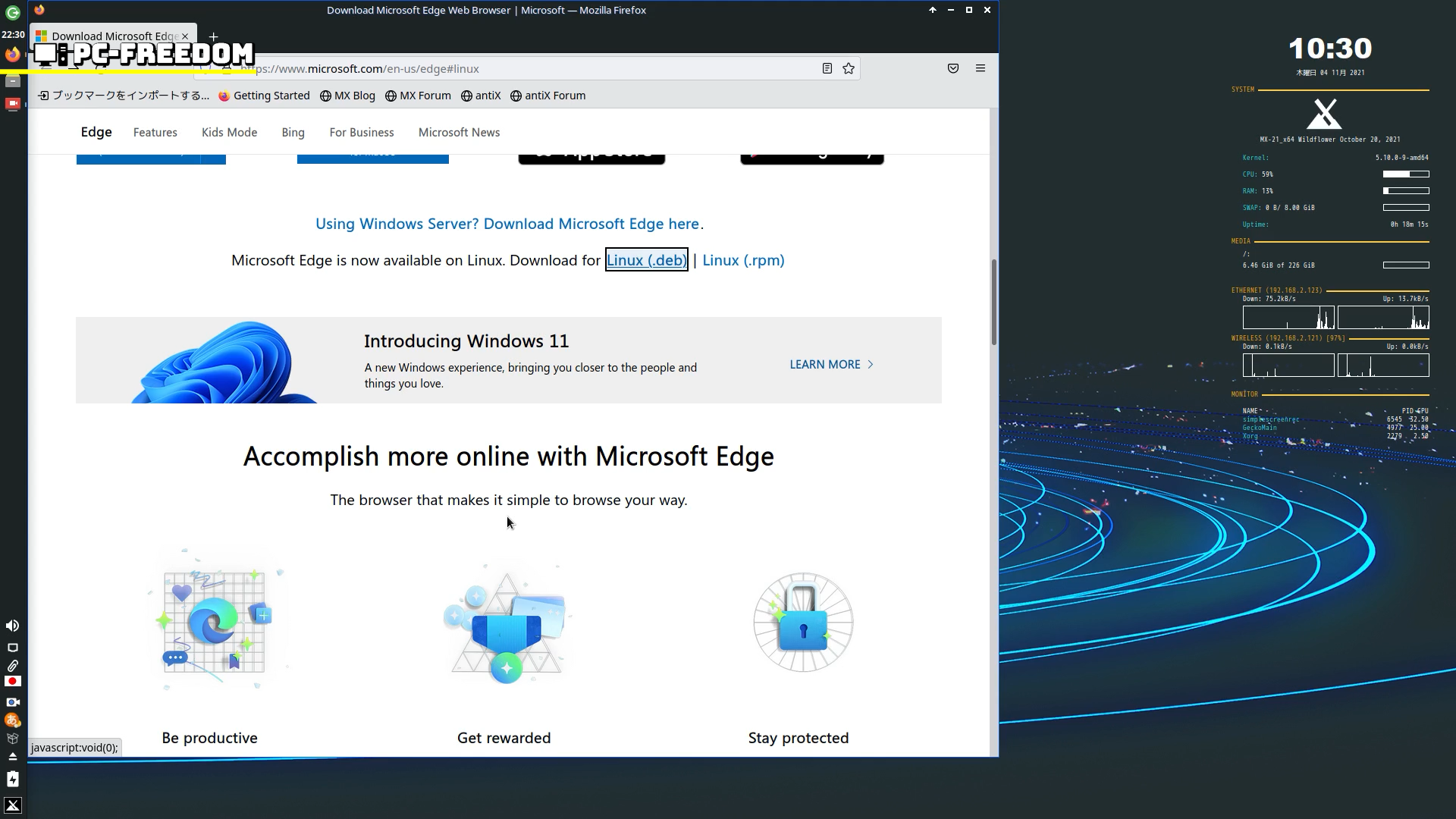
Task: Click the eject removable media tray icon
Action: (x=13, y=757)
